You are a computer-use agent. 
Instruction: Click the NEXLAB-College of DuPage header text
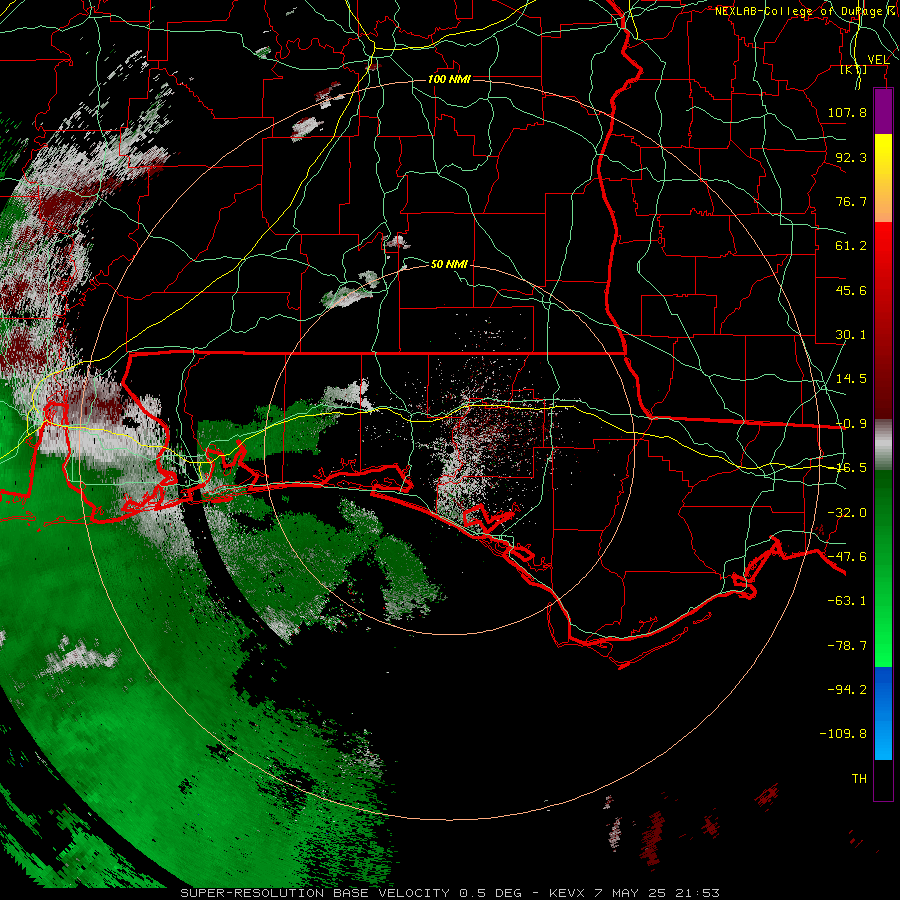click(x=798, y=11)
